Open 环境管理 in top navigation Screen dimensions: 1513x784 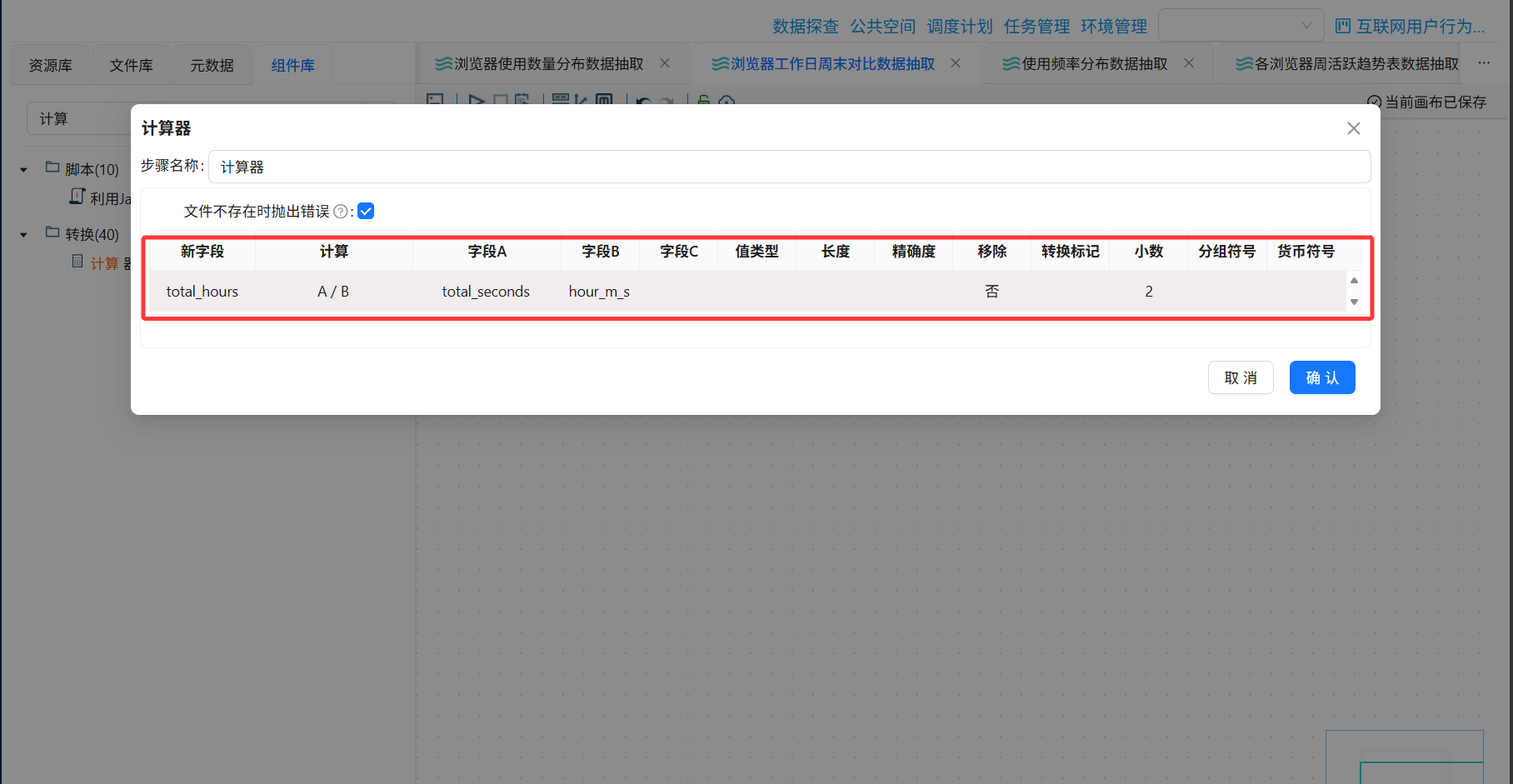coord(1114,27)
